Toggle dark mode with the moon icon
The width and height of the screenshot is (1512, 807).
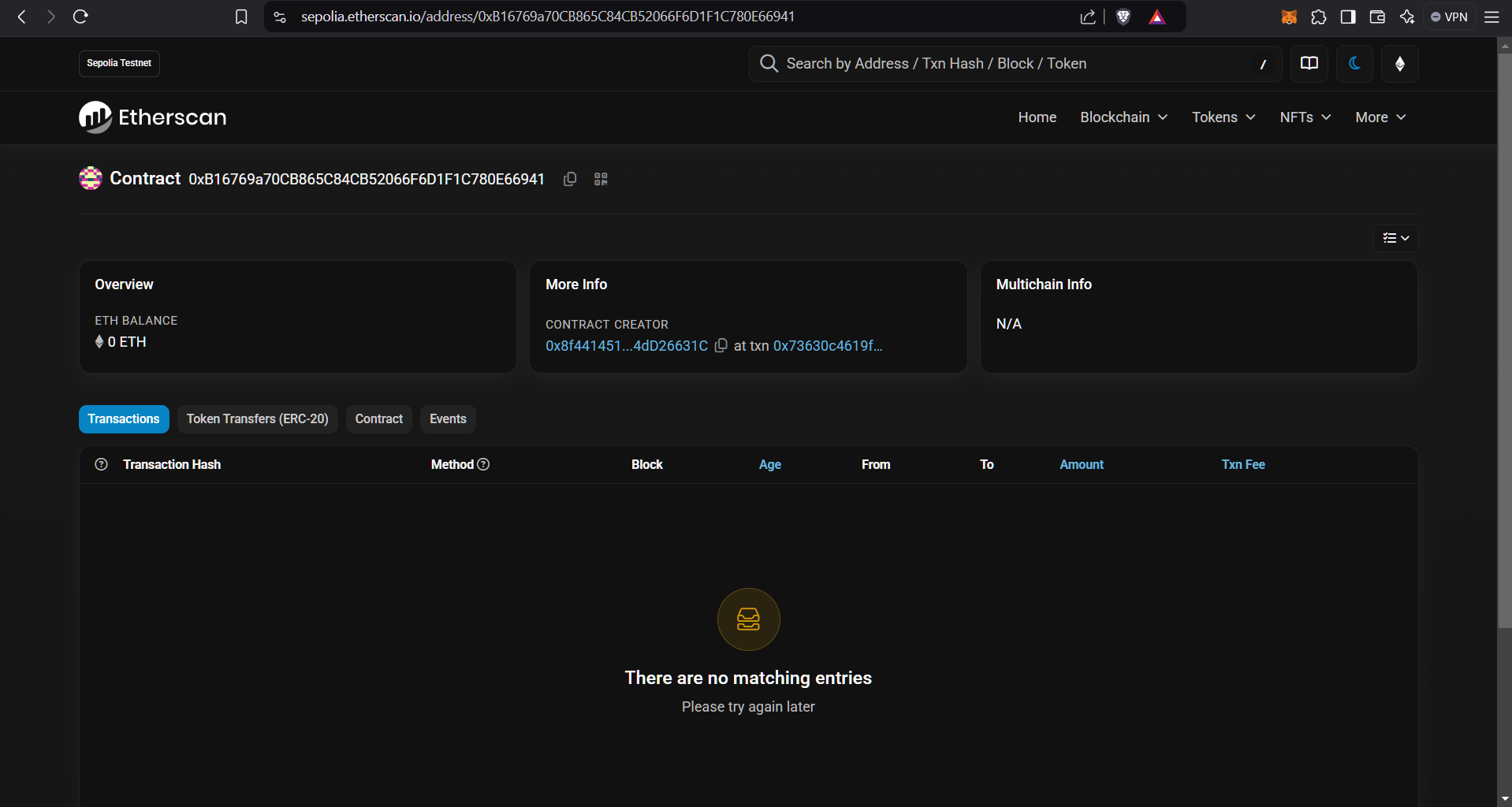point(1354,63)
